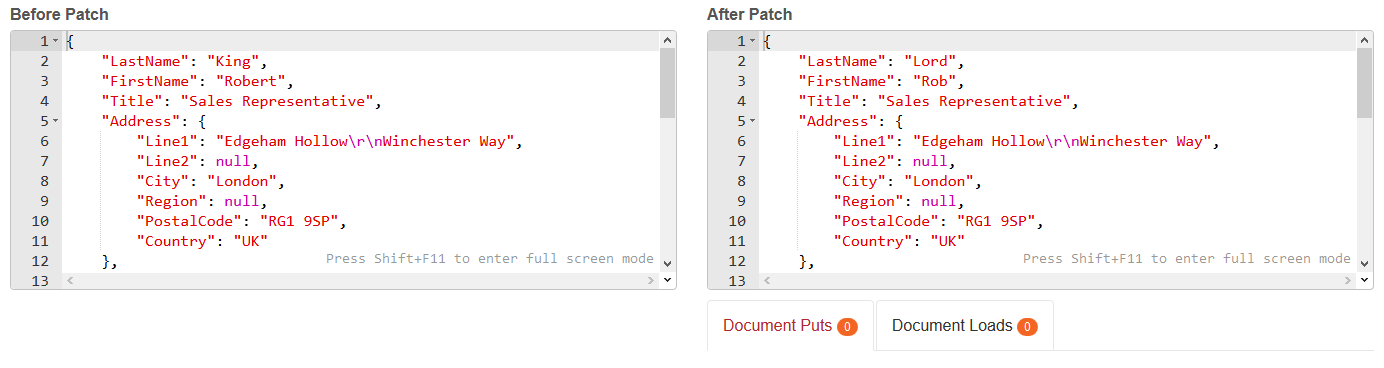
Task: Switch to the Document Loads tab
Action: tap(964, 326)
